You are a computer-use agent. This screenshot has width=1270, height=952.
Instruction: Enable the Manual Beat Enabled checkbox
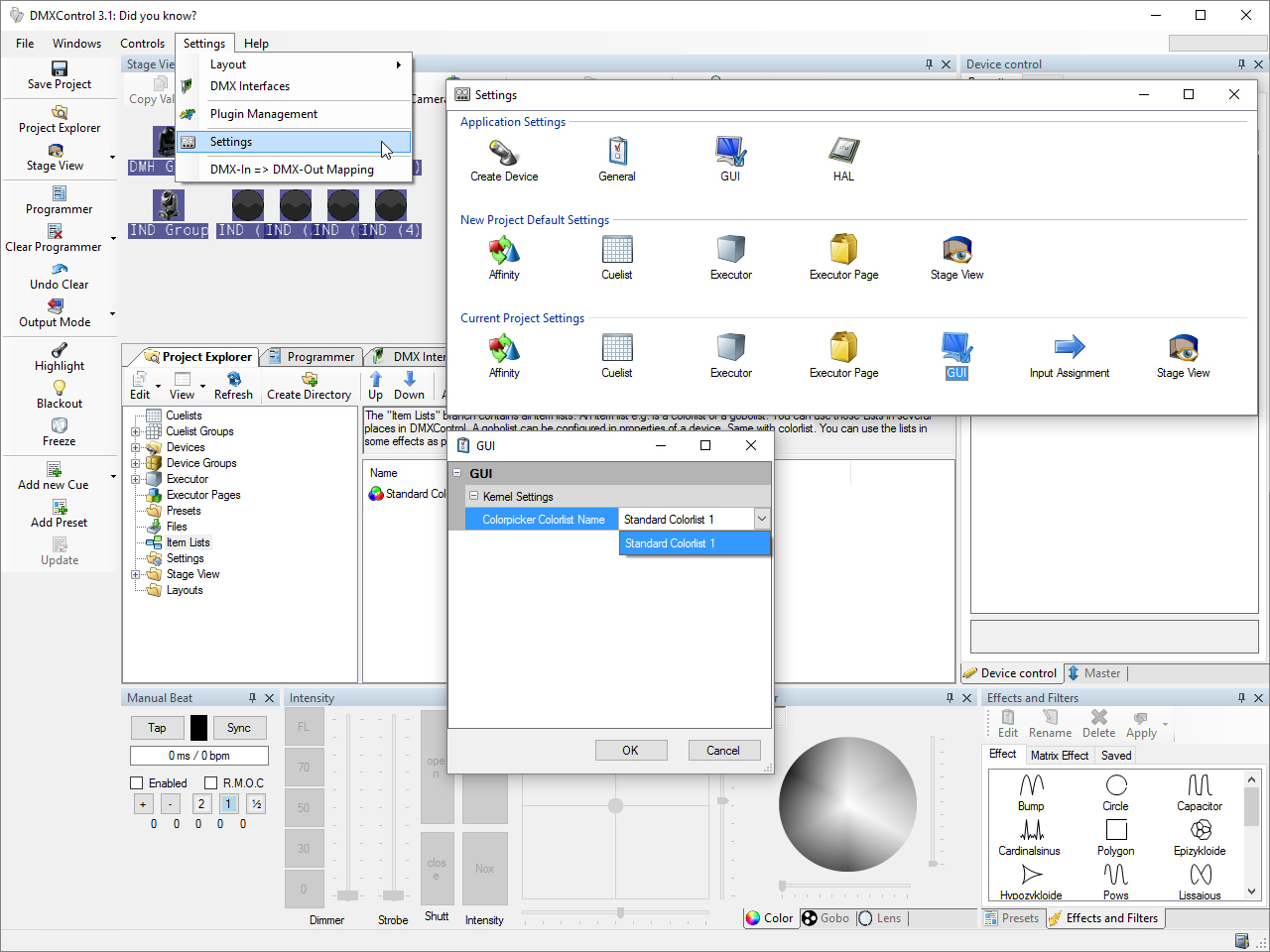click(137, 783)
